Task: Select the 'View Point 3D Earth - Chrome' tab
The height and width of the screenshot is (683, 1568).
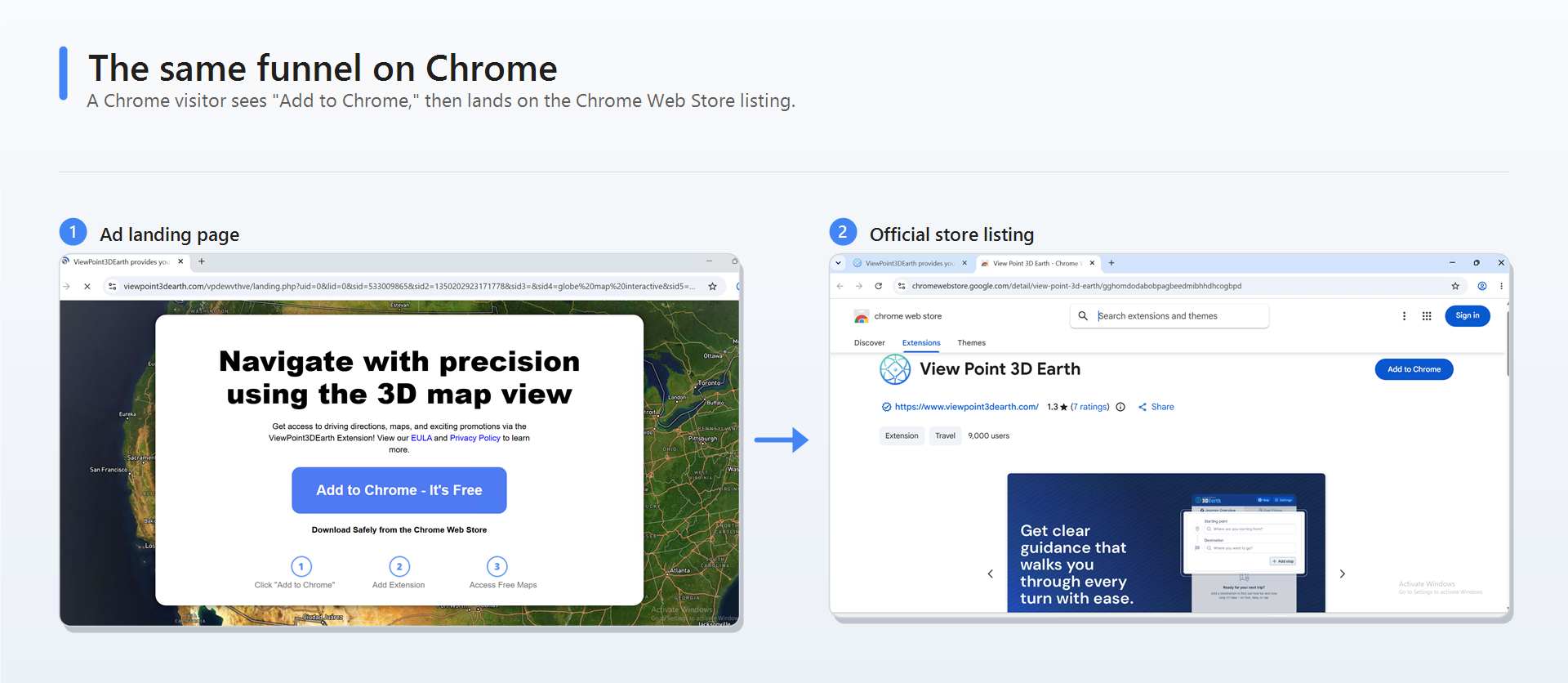Action: pyautogui.click(x=1037, y=263)
